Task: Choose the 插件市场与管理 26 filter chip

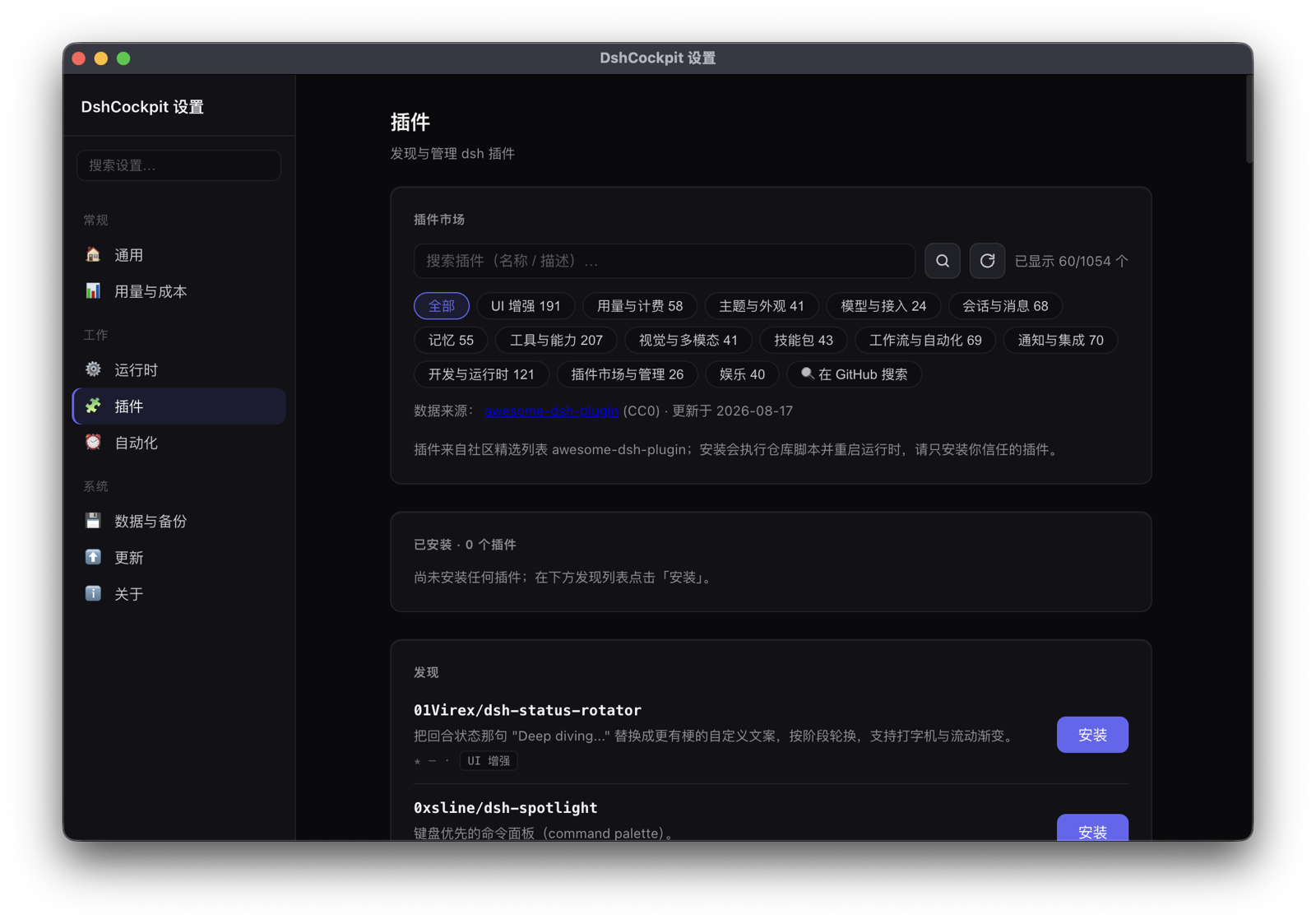Action: 628,374
